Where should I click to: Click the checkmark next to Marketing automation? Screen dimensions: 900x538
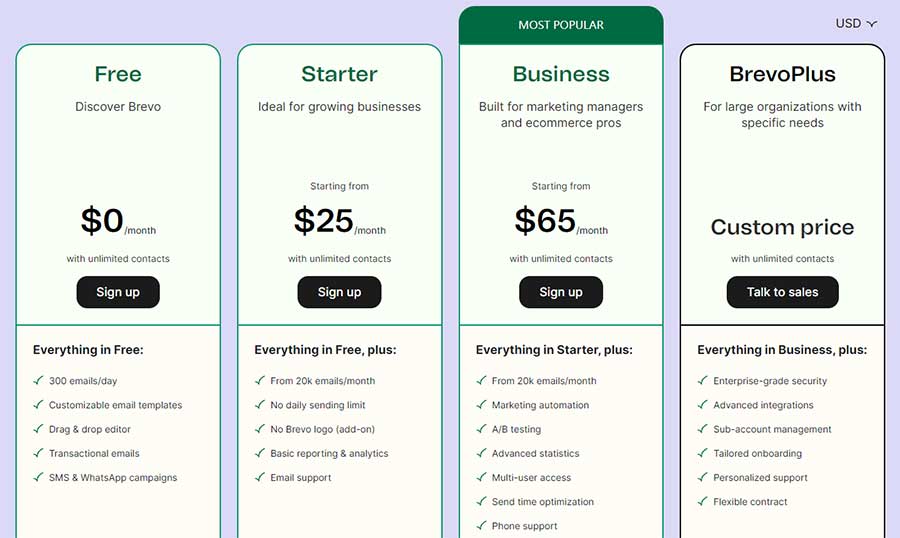(x=482, y=404)
